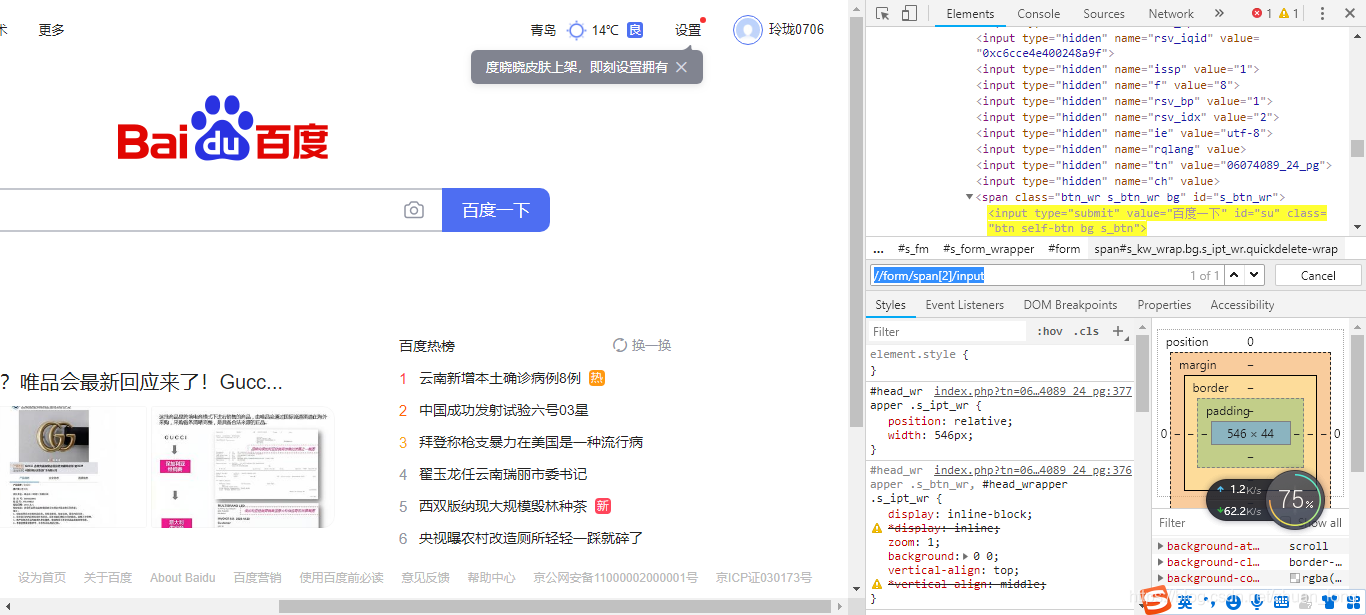Image resolution: width=1366 pixels, height=615 pixels.
Task: Click the 良 air quality badge
Action: tap(635, 30)
